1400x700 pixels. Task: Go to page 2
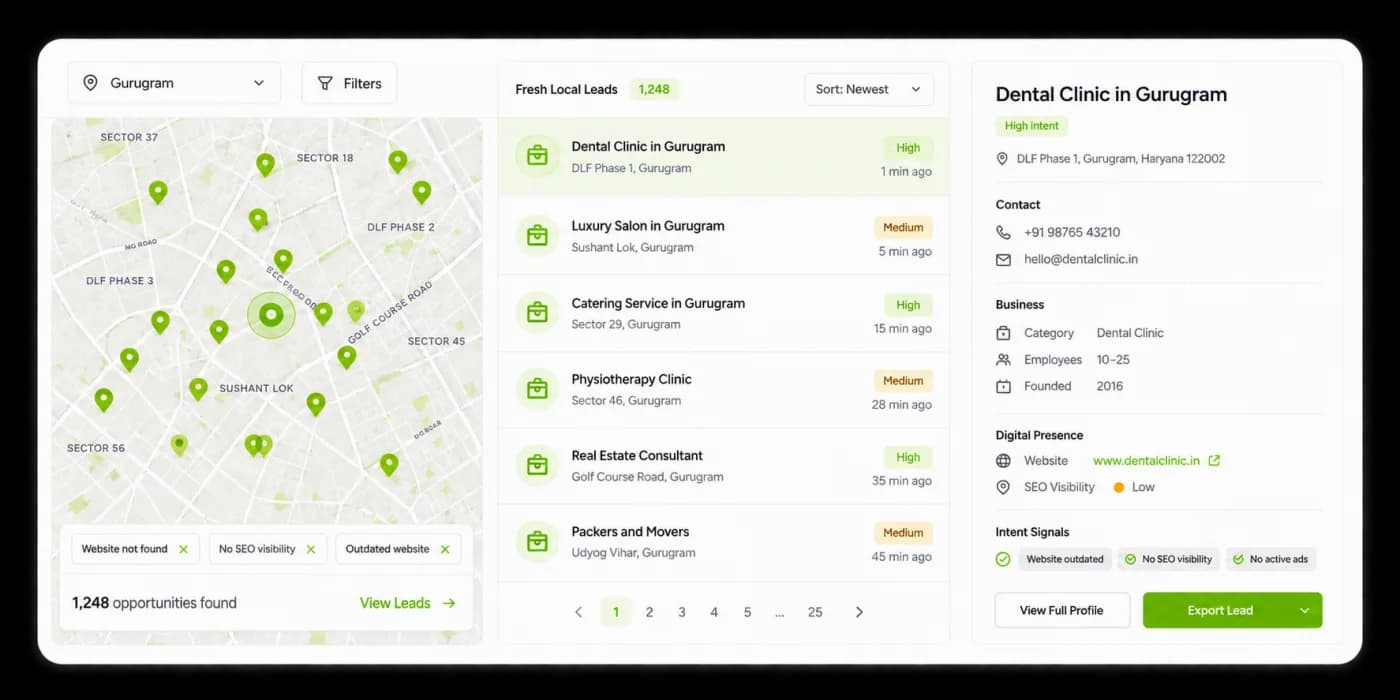pos(649,612)
